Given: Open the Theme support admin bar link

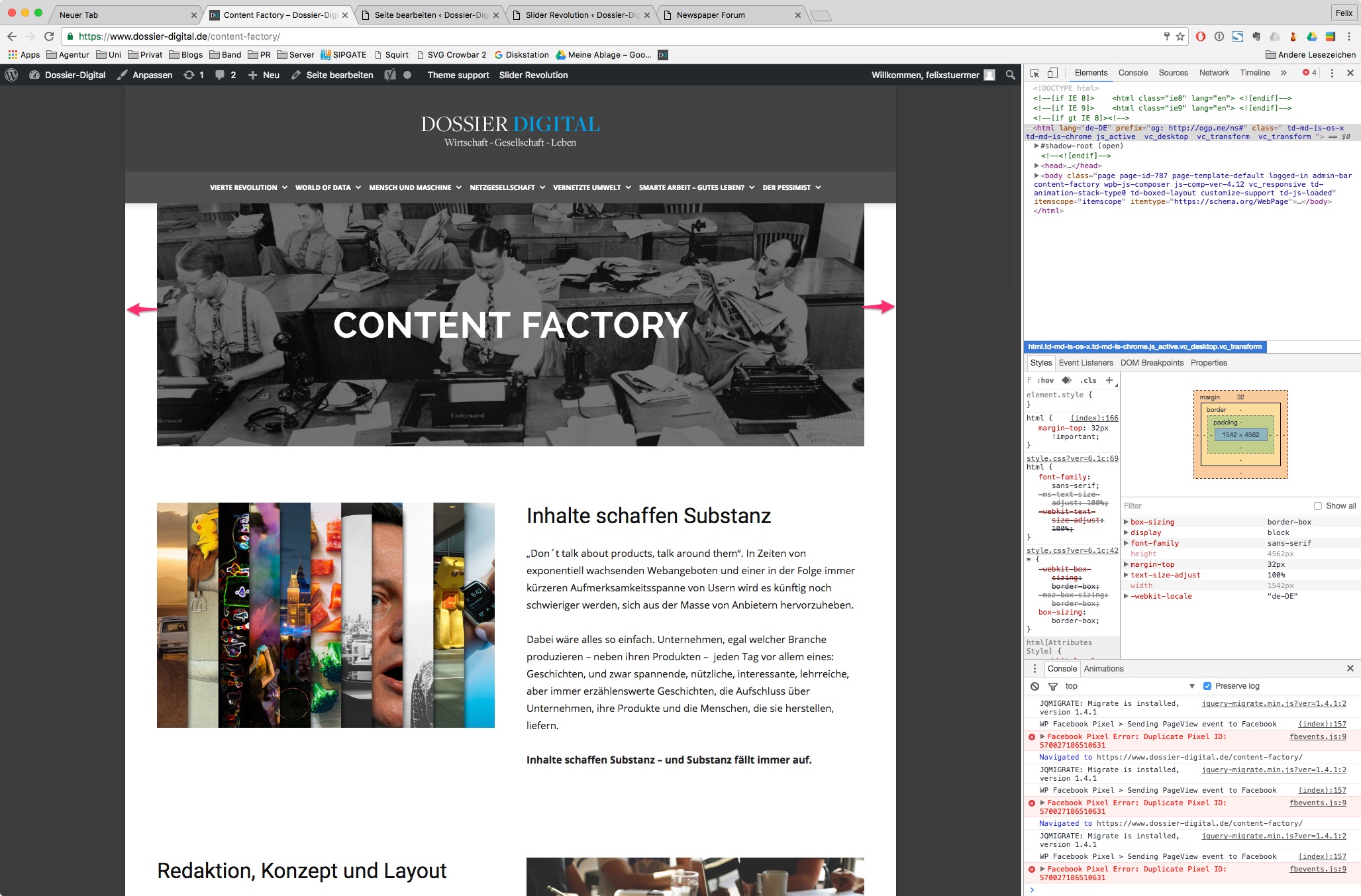Looking at the screenshot, I should pos(458,75).
